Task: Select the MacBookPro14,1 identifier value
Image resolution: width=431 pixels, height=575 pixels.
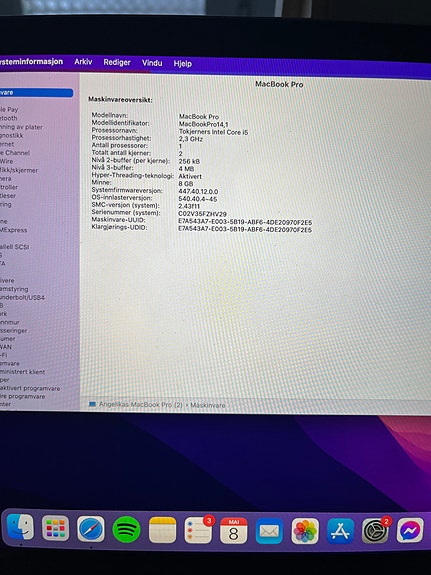Action: (204, 124)
